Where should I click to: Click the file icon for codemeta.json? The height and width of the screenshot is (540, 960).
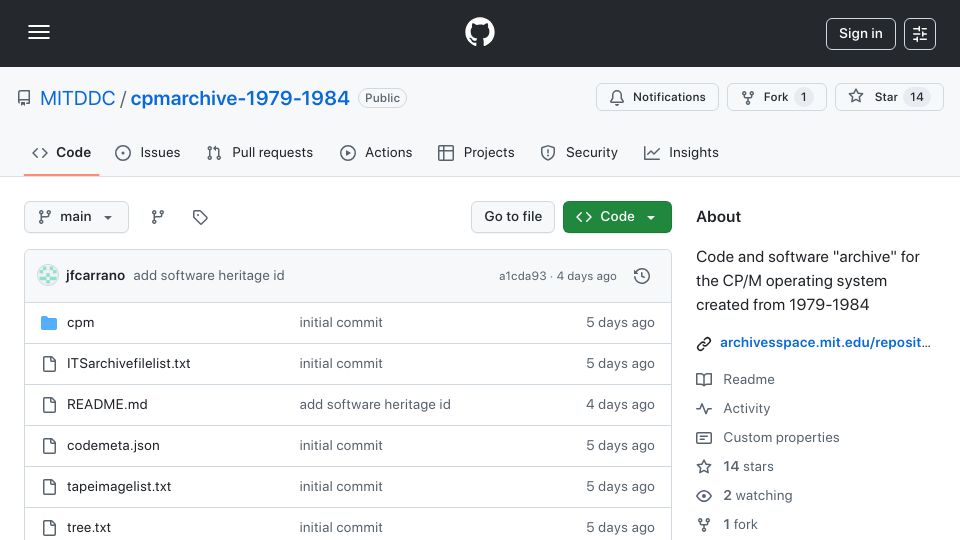50,446
